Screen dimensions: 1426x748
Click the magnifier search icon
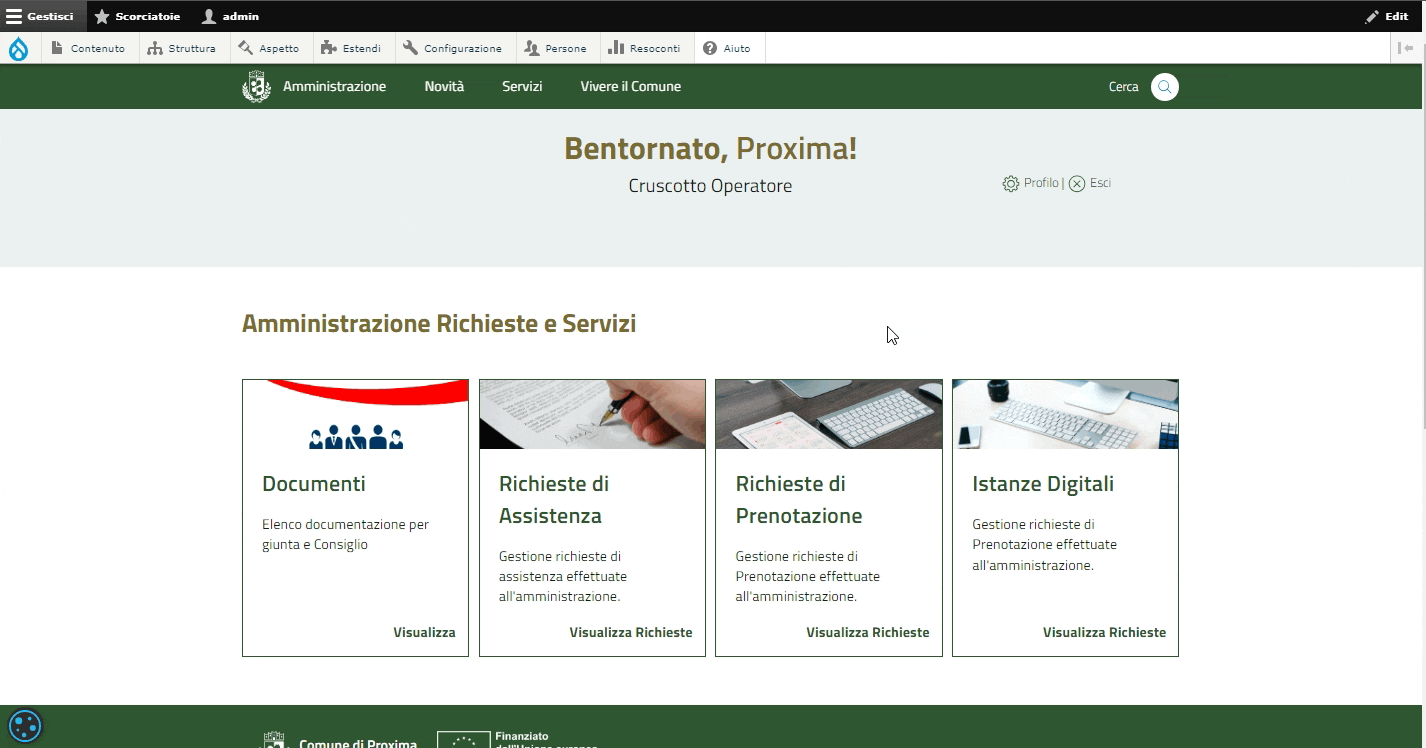pyautogui.click(x=1164, y=87)
